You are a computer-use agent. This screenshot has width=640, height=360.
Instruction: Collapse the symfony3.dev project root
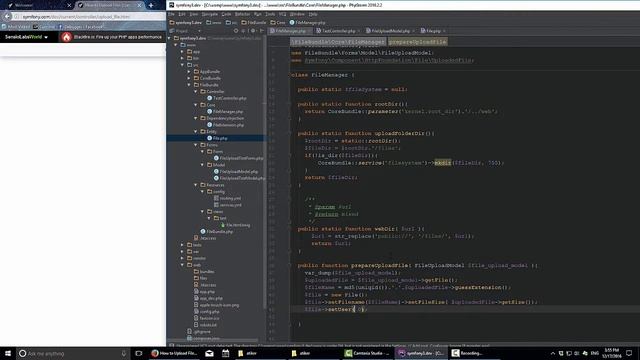coord(169,38)
